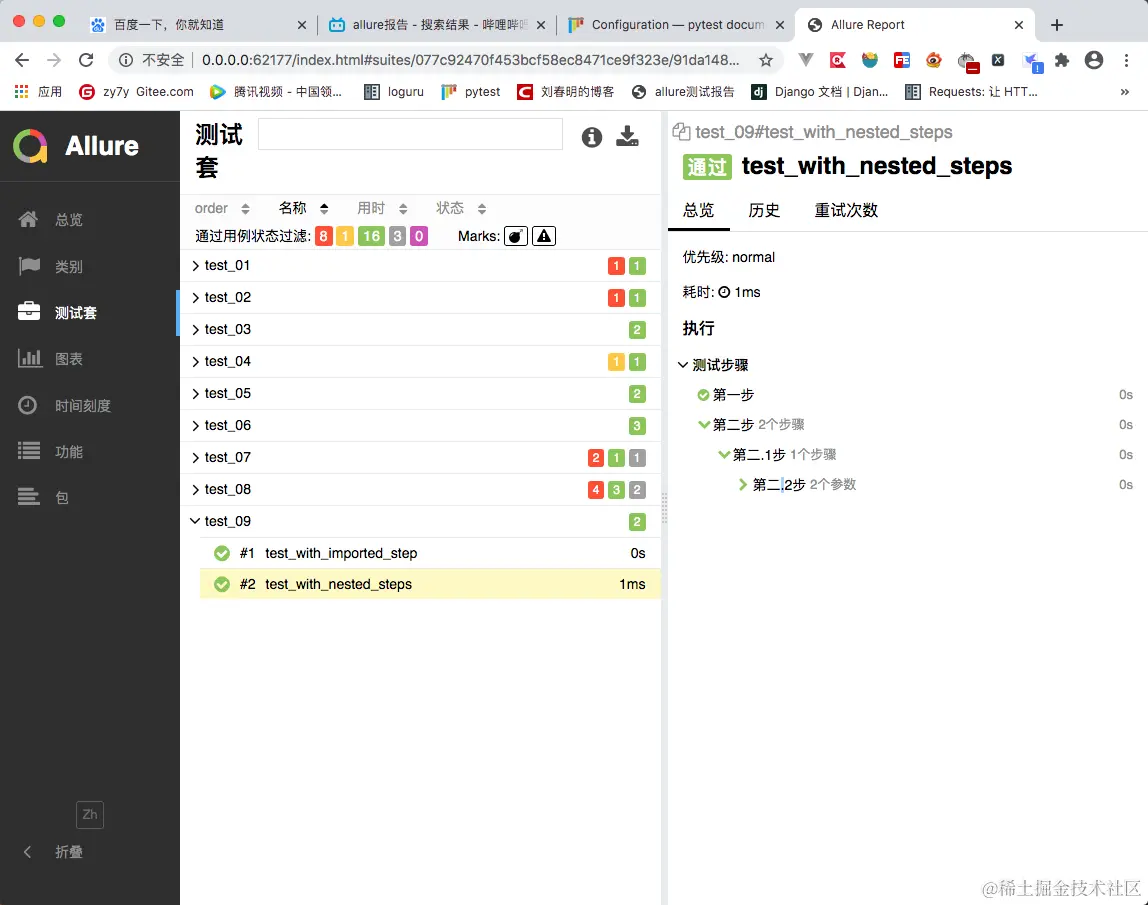The image size is (1148, 905).
Task: Expand the test_04 suite
Action: tap(420, 362)
